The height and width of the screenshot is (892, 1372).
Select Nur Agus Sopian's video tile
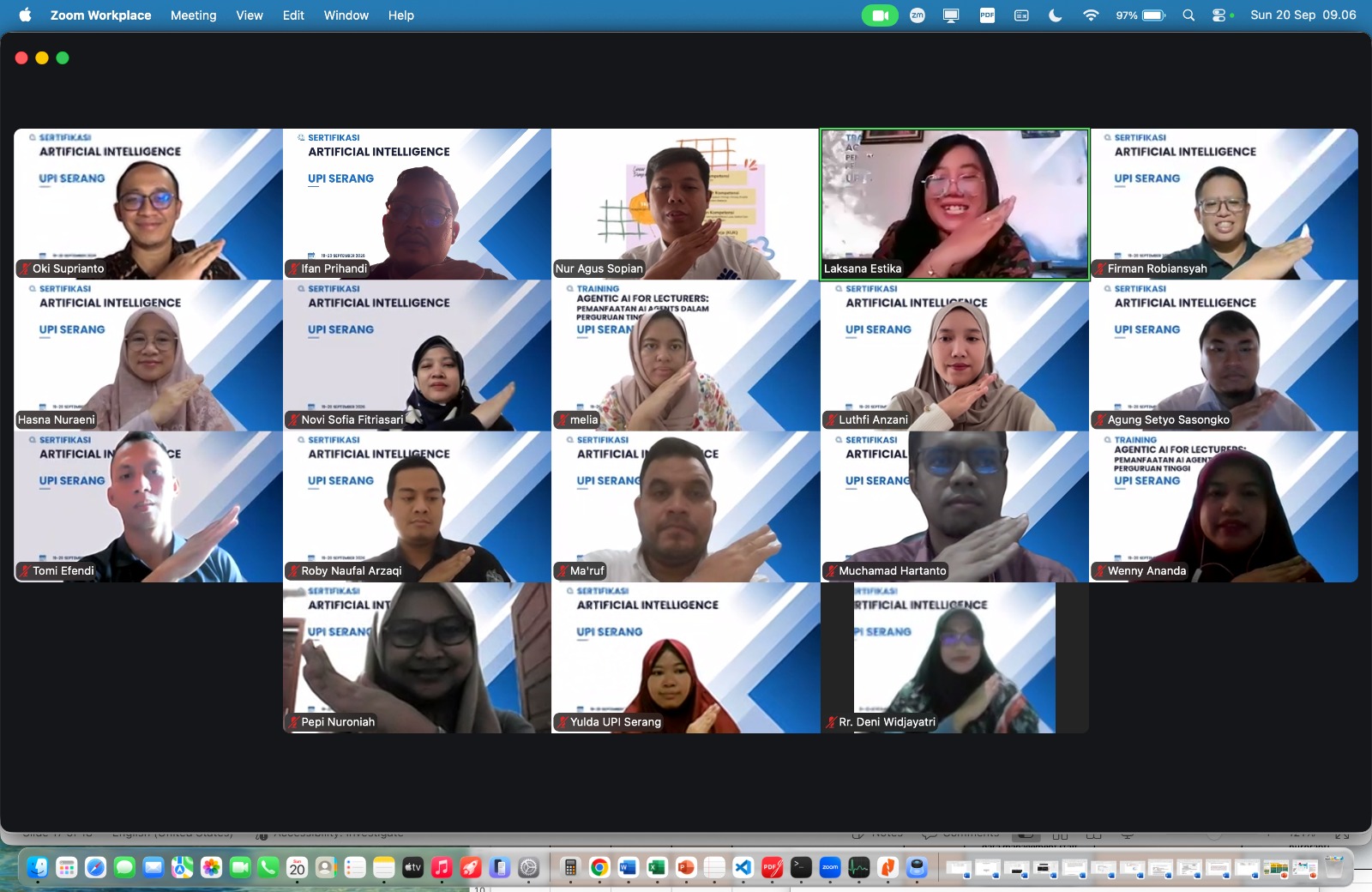click(x=686, y=204)
